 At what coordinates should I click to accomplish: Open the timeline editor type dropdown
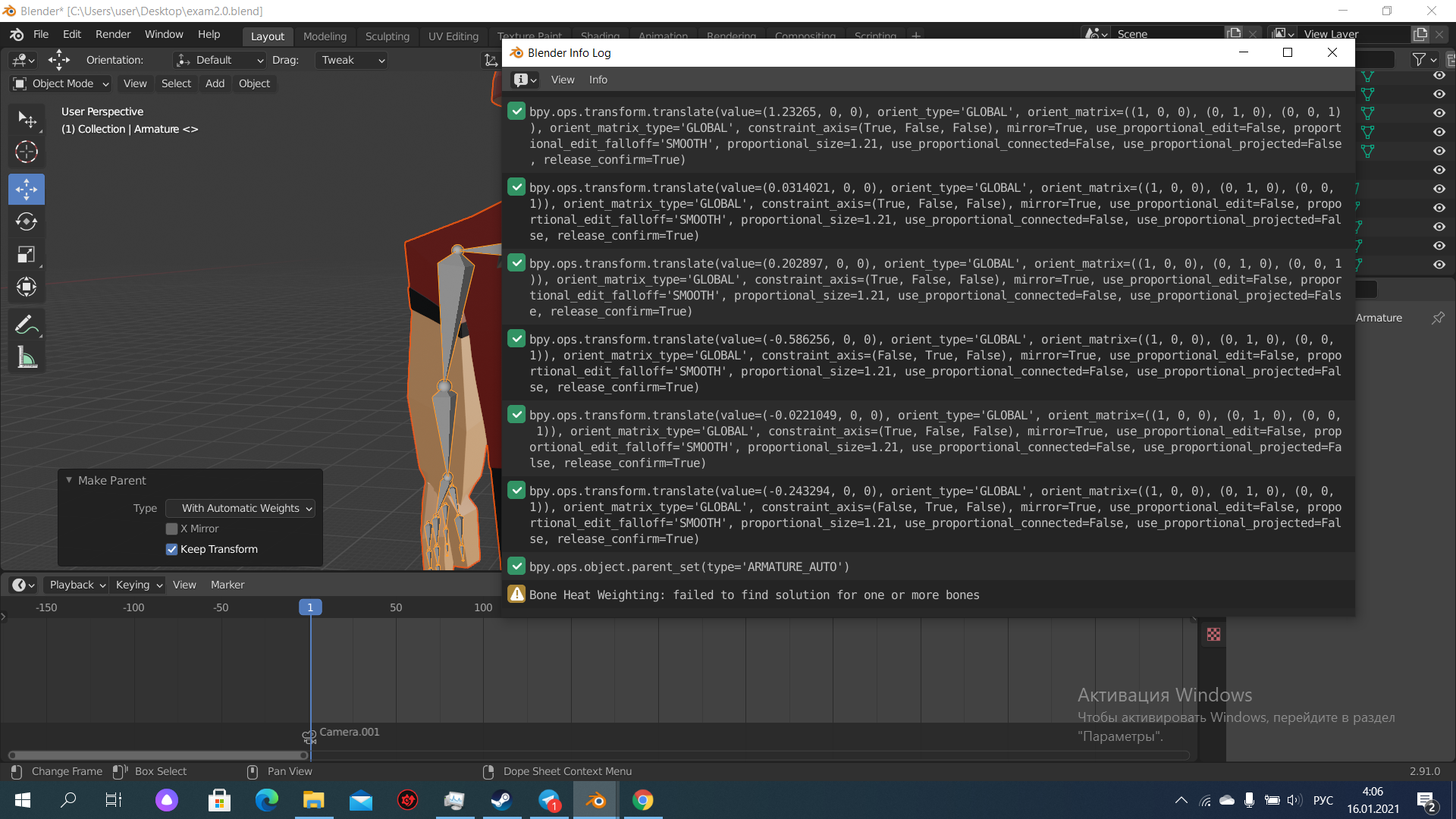[23, 585]
